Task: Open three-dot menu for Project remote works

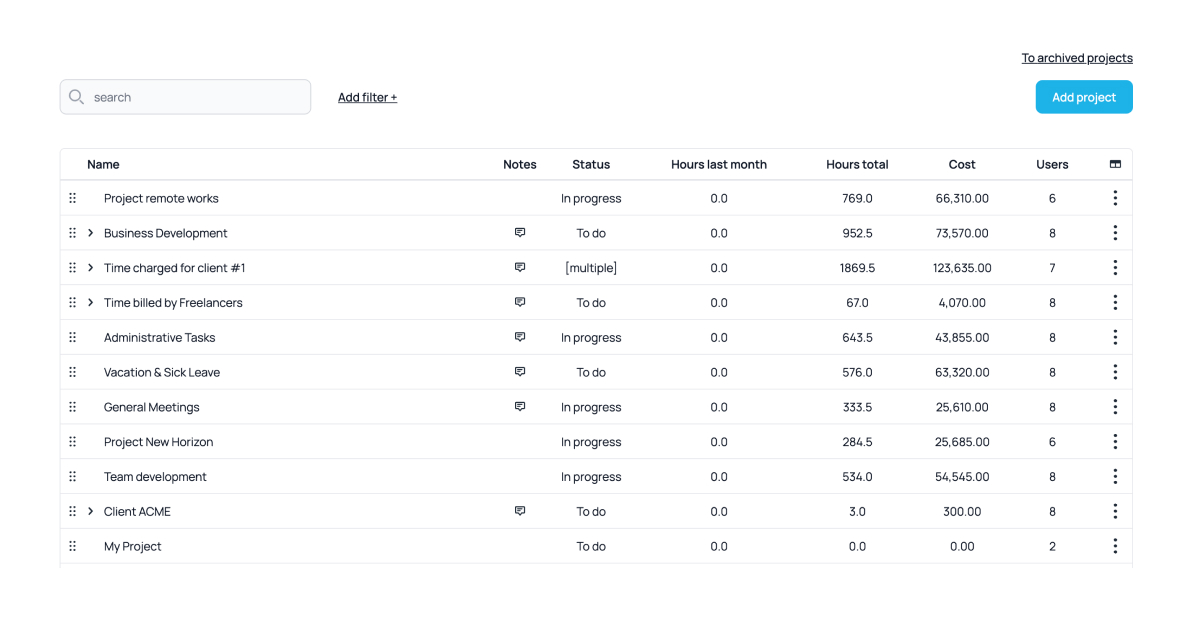Action: (x=1115, y=198)
